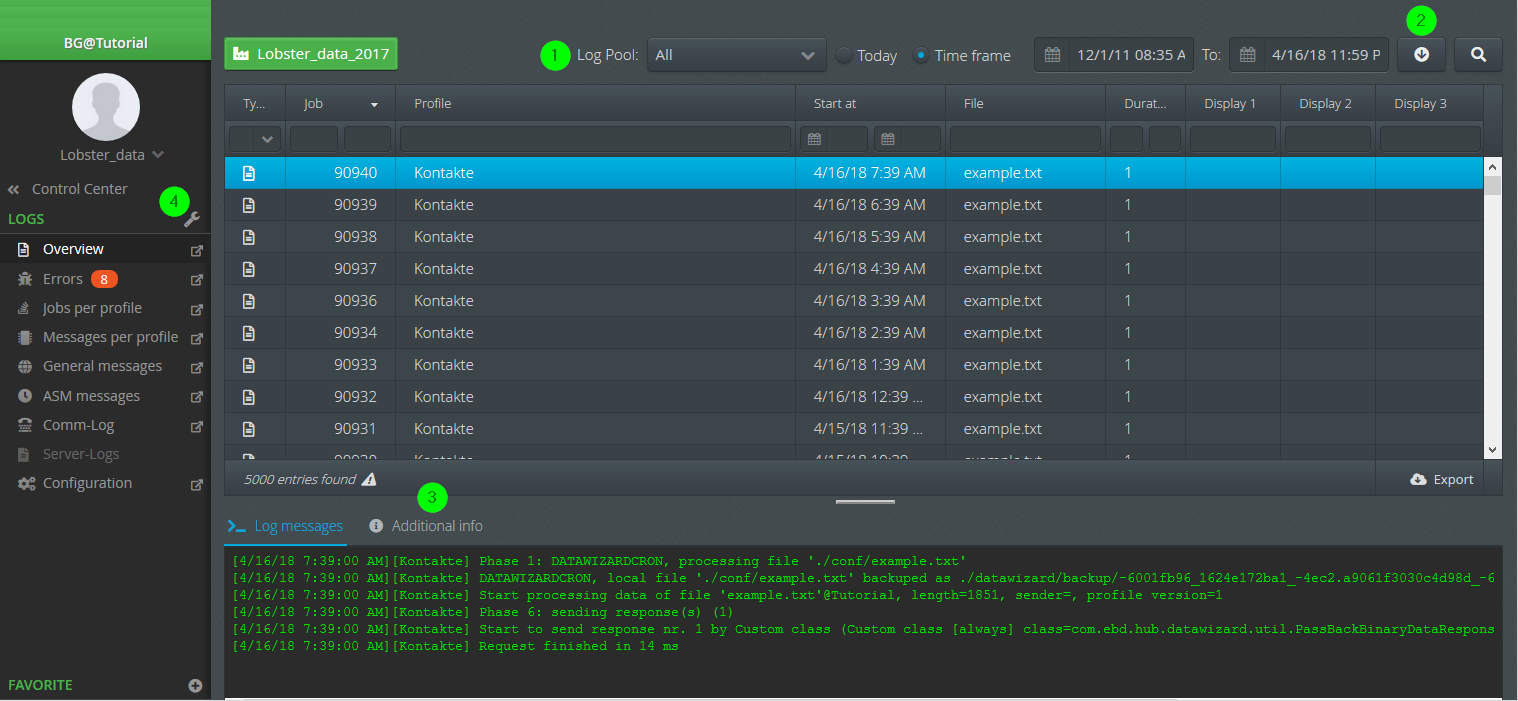Select the row for job 90938
The image size is (1518, 701).
[854, 237]
